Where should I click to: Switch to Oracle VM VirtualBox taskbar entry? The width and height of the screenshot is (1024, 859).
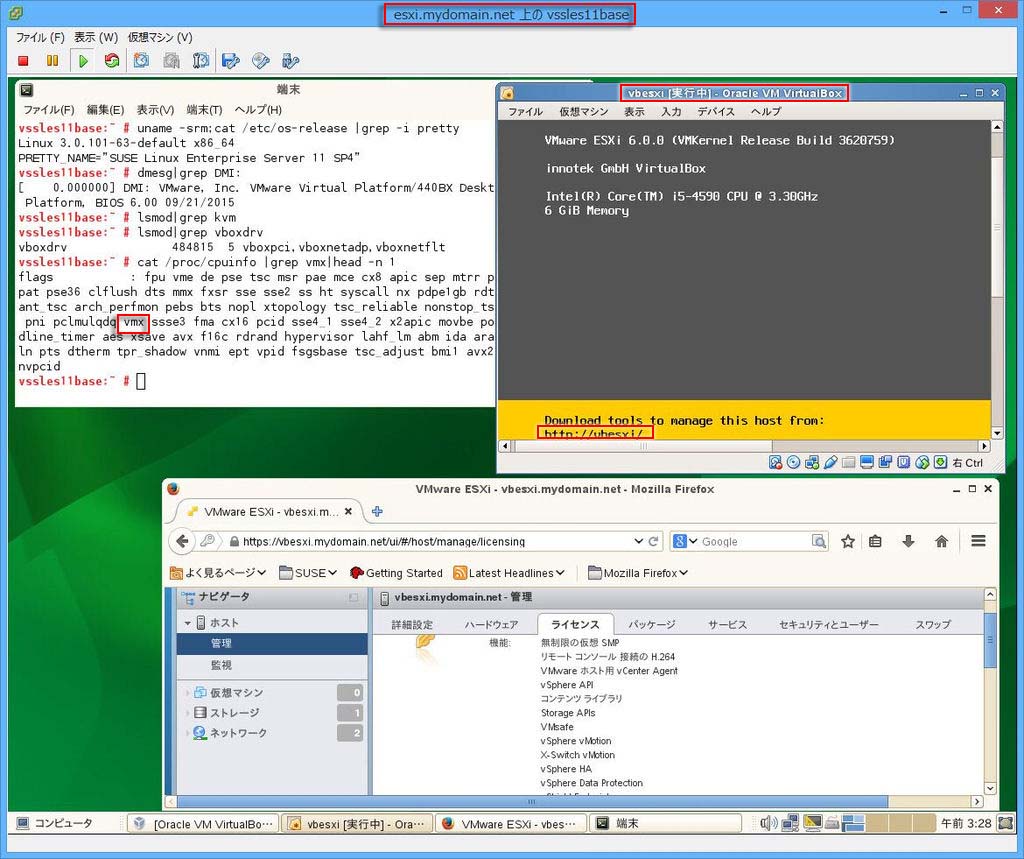click(203, 824)
